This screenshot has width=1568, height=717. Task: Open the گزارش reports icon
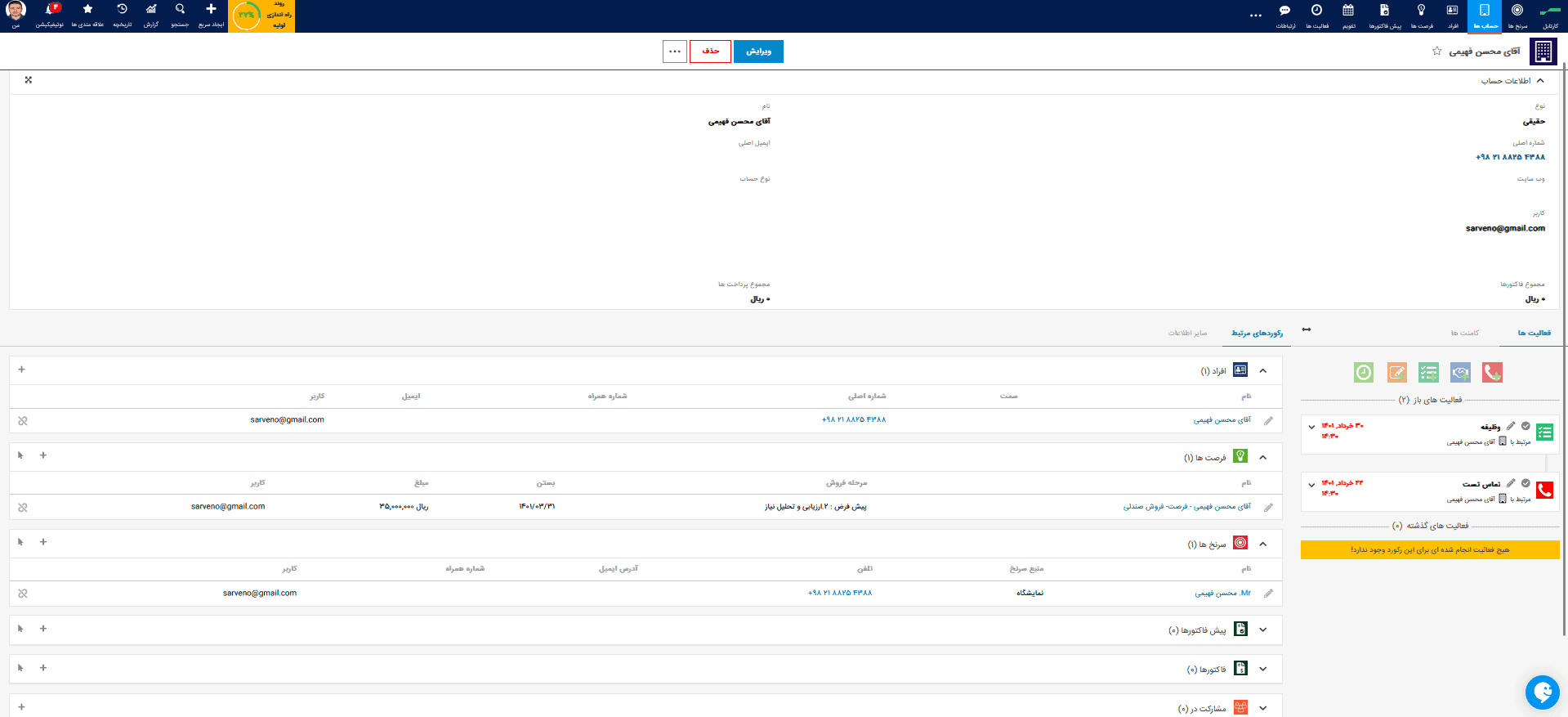(x=151, y=16)
